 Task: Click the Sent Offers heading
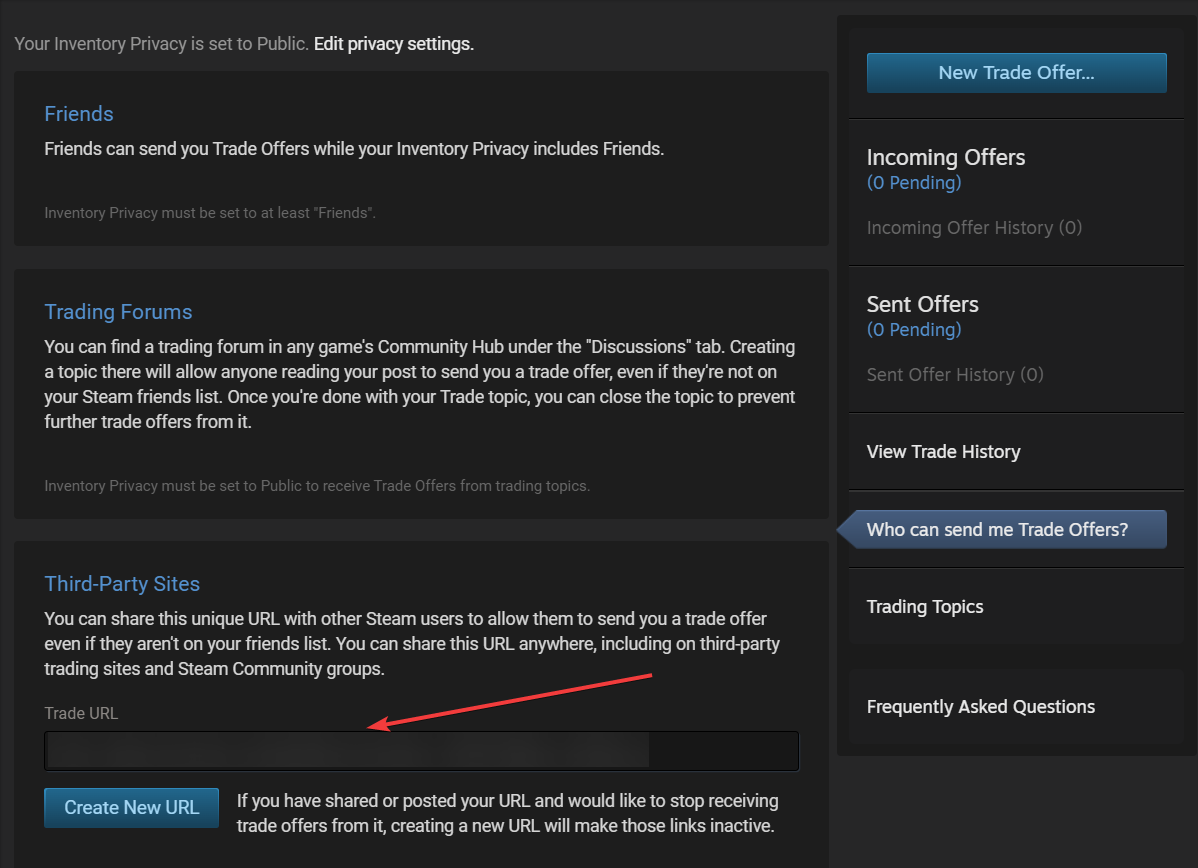(922, 304)
